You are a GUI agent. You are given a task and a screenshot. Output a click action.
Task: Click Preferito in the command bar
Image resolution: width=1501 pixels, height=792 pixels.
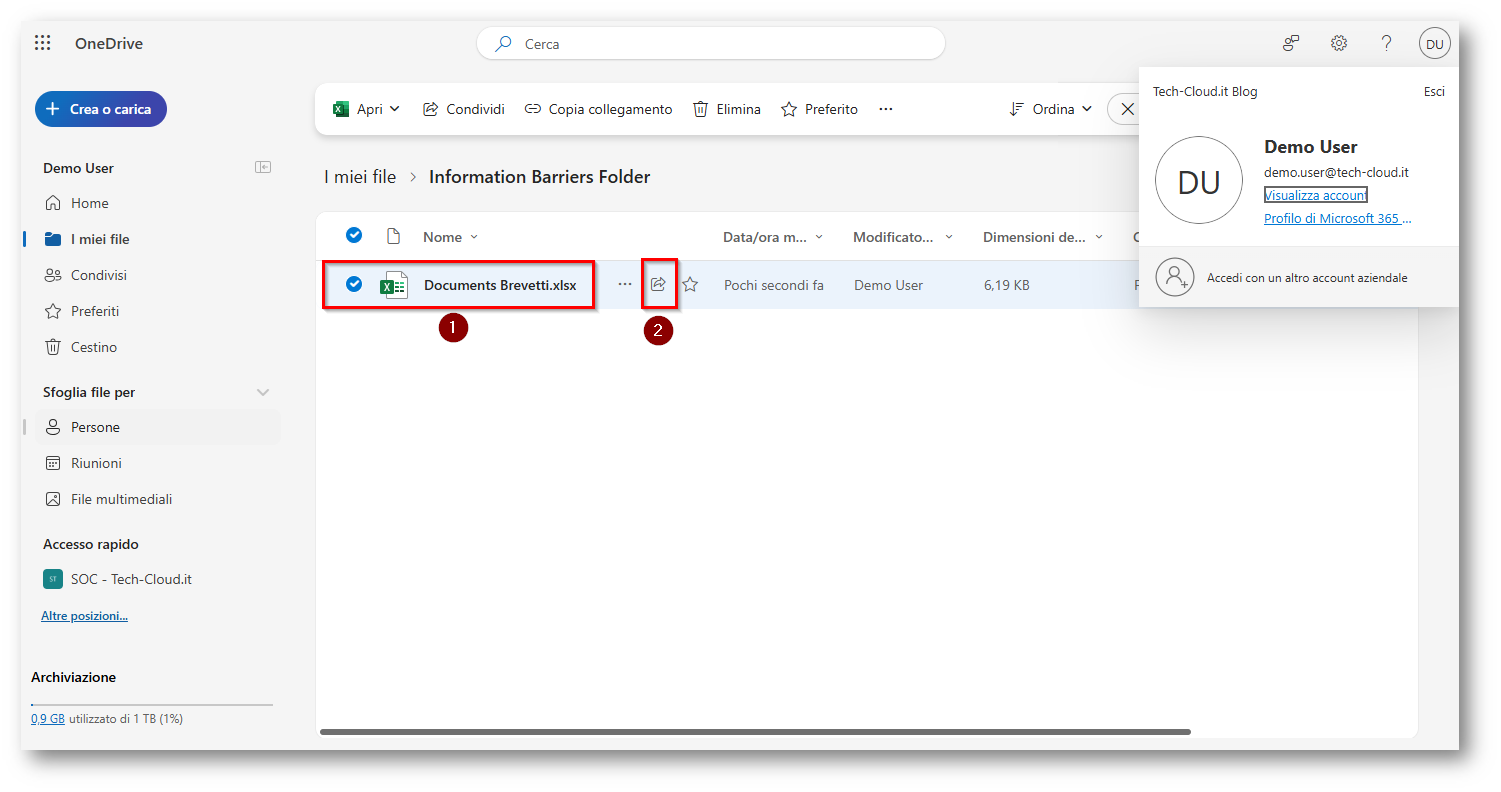pos(820,109)
